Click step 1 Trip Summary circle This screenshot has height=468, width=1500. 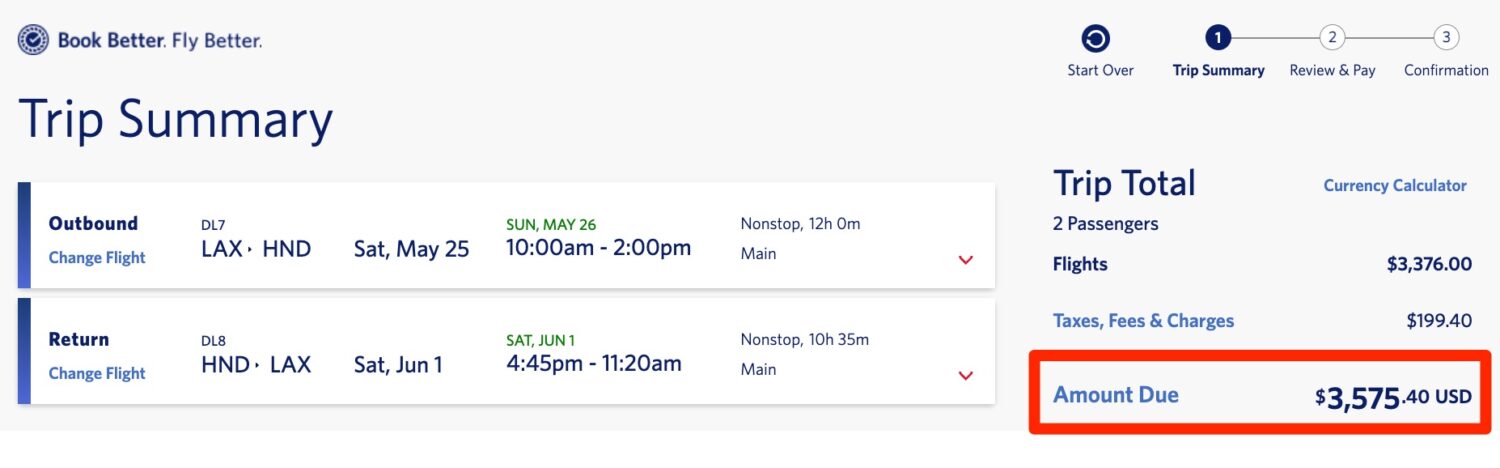tap(1216, 38)
